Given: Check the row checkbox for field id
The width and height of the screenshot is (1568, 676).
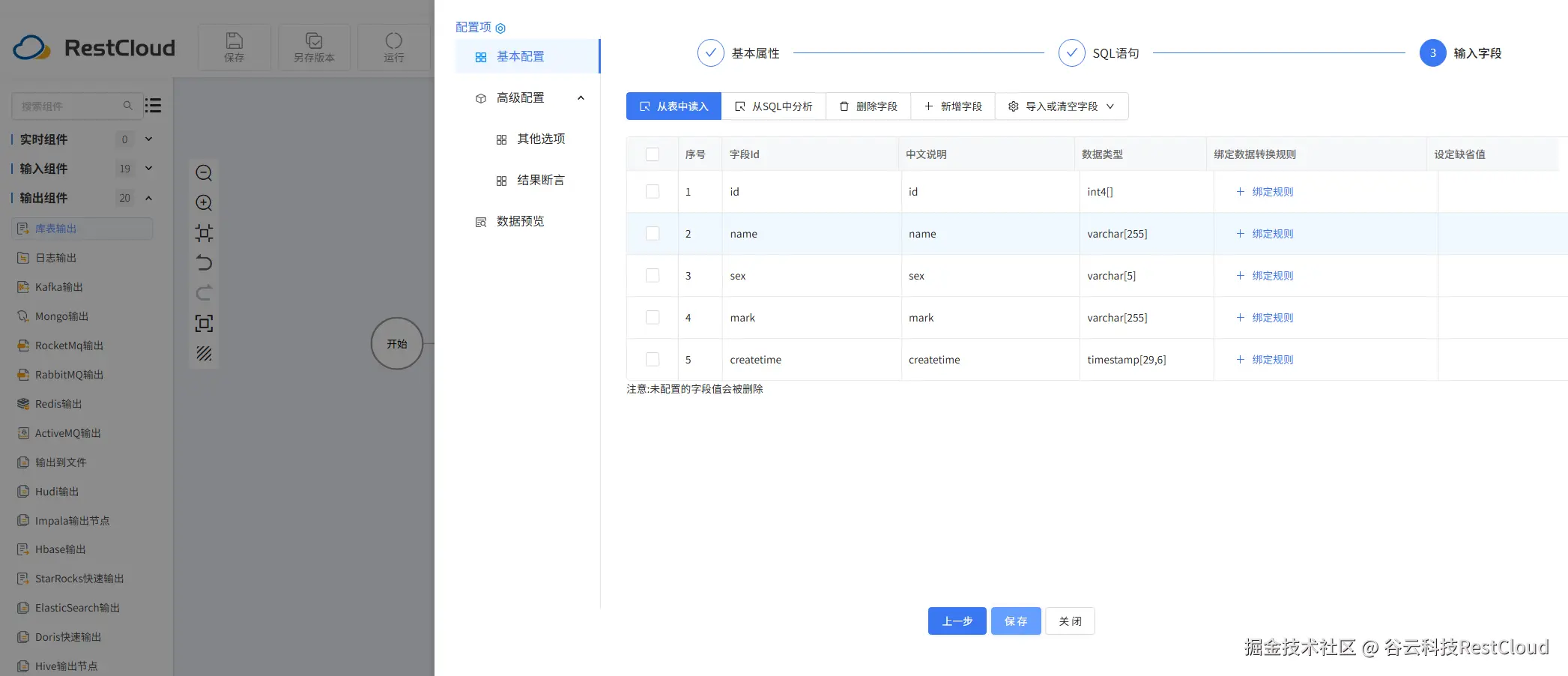Looking at the screenshot, I should coord(653,192).
